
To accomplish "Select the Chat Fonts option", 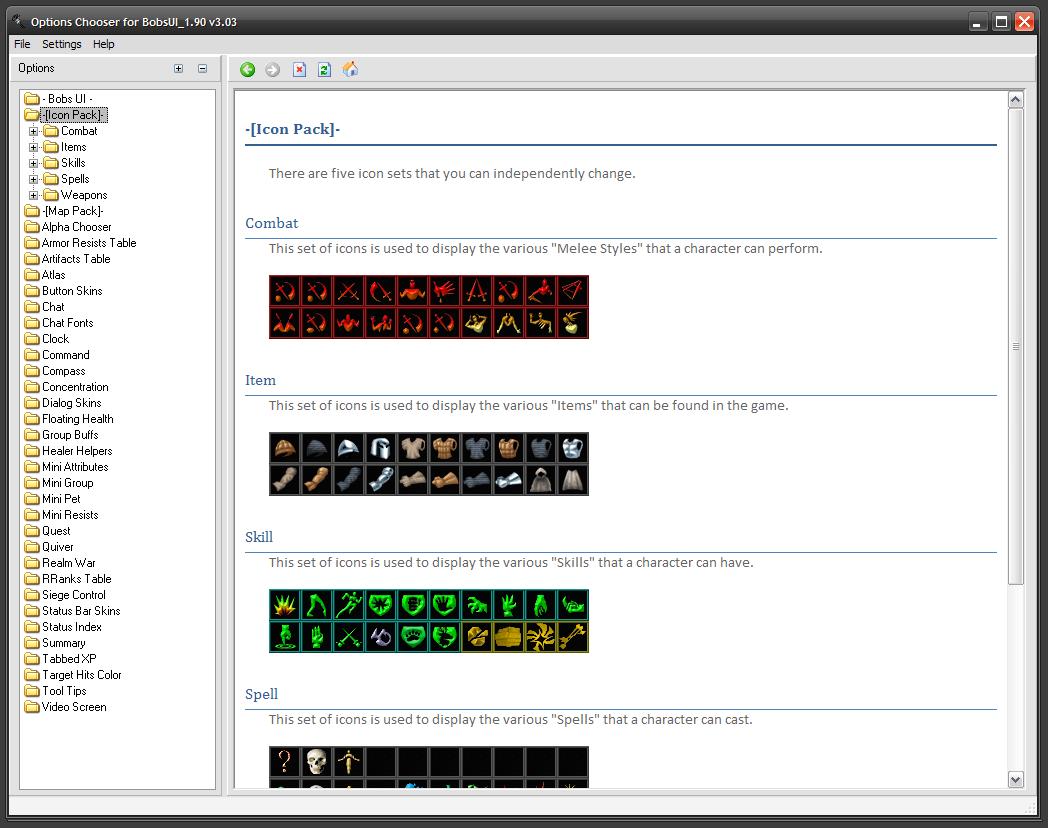I will tap(59, 323).
